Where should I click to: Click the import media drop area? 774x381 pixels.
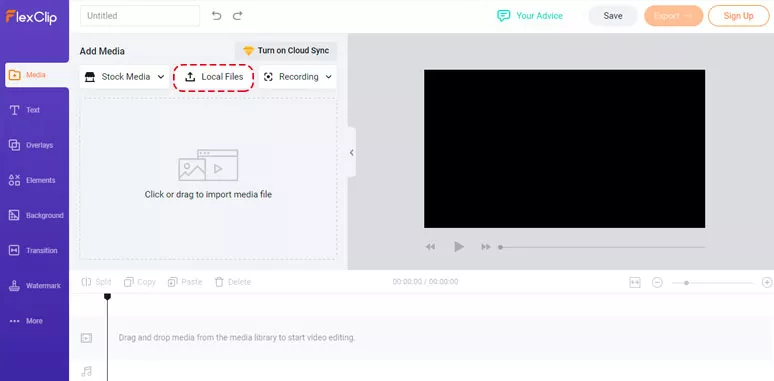[x=208, y=179]
